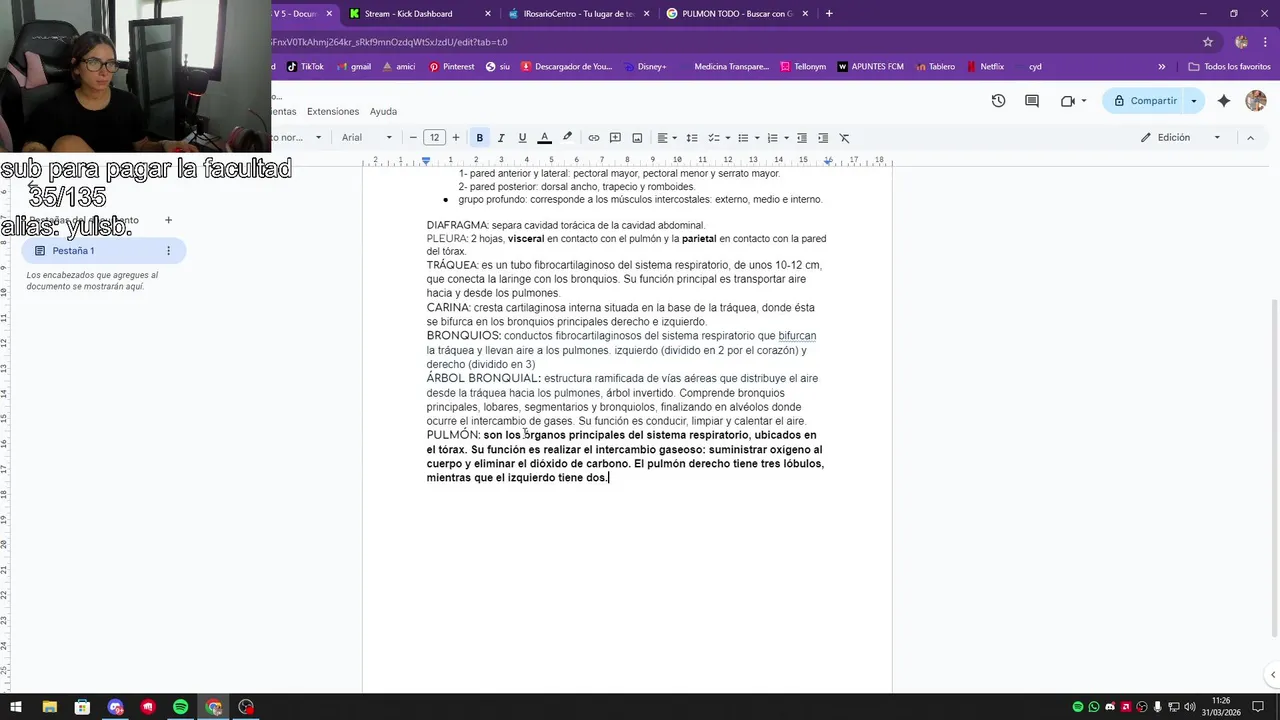The width and height of the screenshot is (1280, 720).
Task: Start a video call with the camera icon
Action: pos(1073,101)
